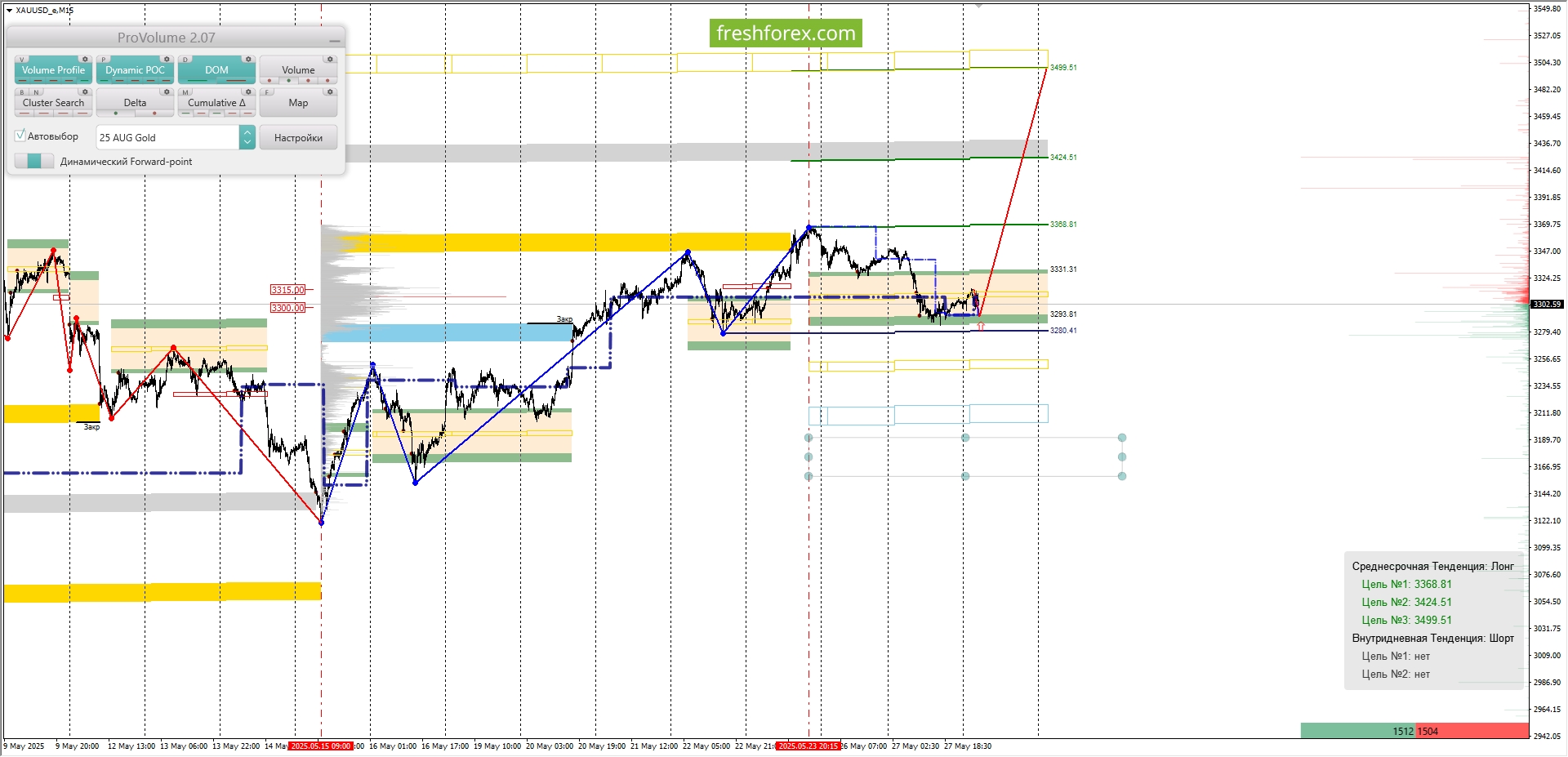This screenshot has height=757, width=1568.
Task: Click the red sellers bar showing 1504
Action: (x=1472, y=731)
